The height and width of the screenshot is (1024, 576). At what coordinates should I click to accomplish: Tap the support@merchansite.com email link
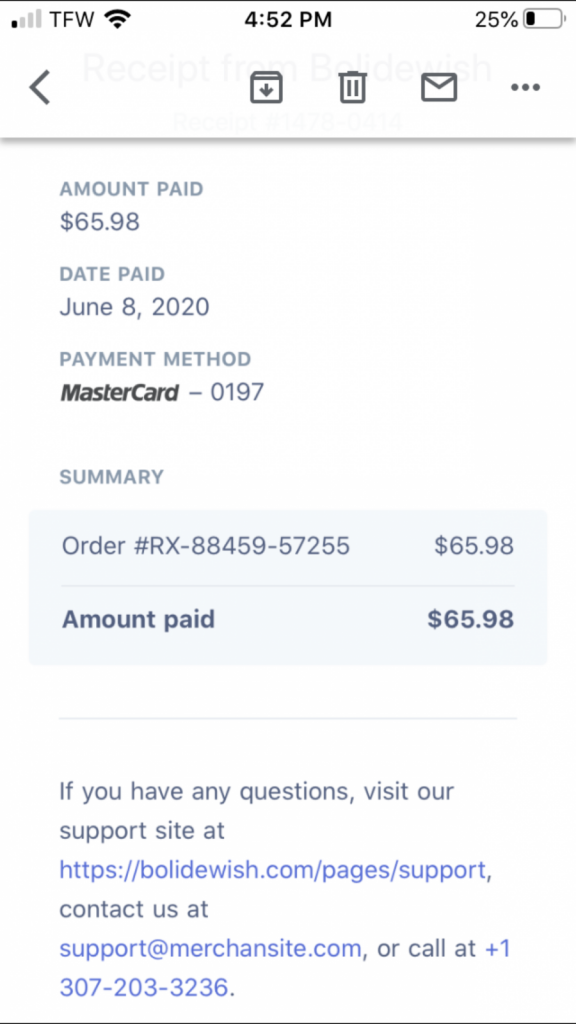210,948
